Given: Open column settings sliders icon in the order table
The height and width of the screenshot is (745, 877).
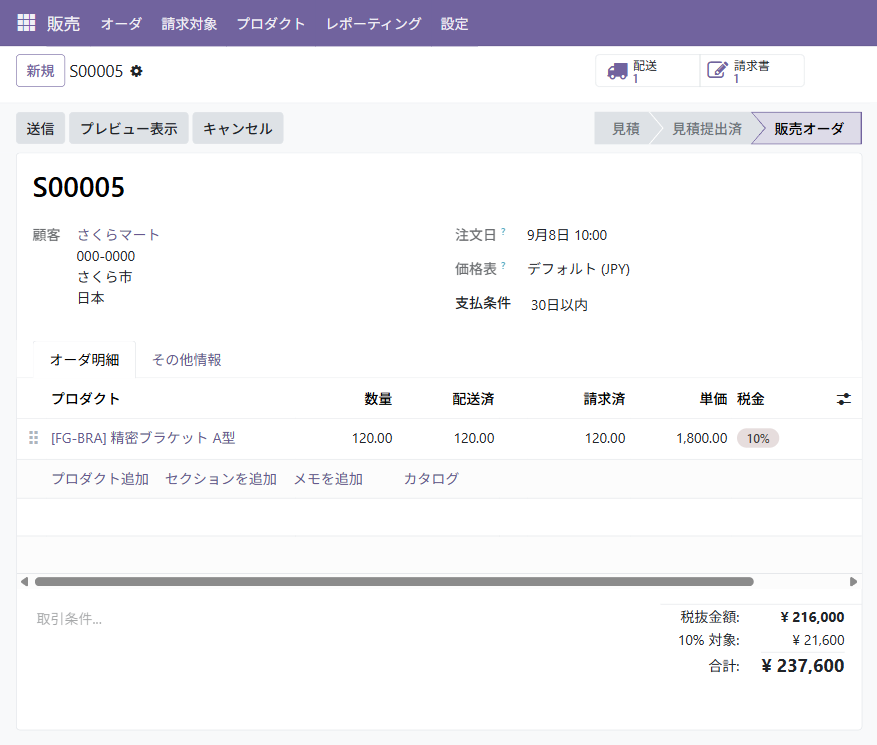Looking at the screenshot, I should pos(843,399).
